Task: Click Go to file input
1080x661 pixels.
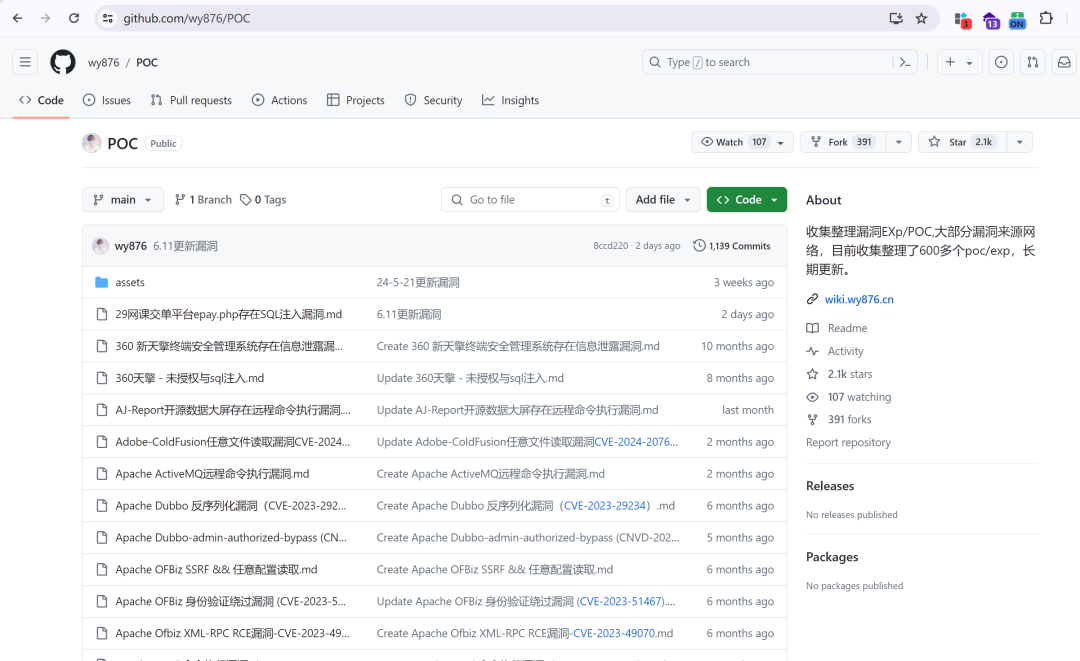Action: coord(530,200)
